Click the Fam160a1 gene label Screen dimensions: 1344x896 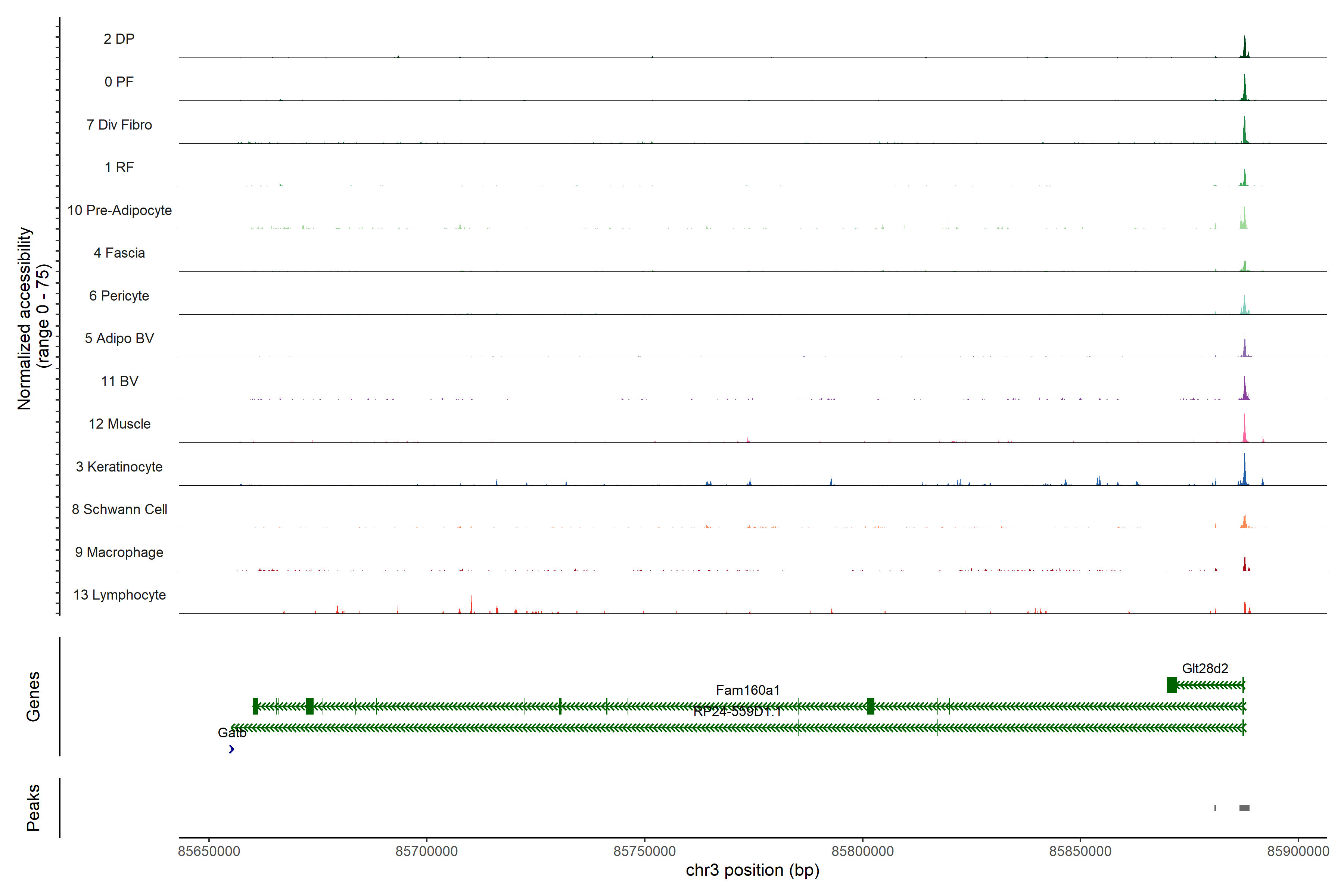[x=747, y=690]
